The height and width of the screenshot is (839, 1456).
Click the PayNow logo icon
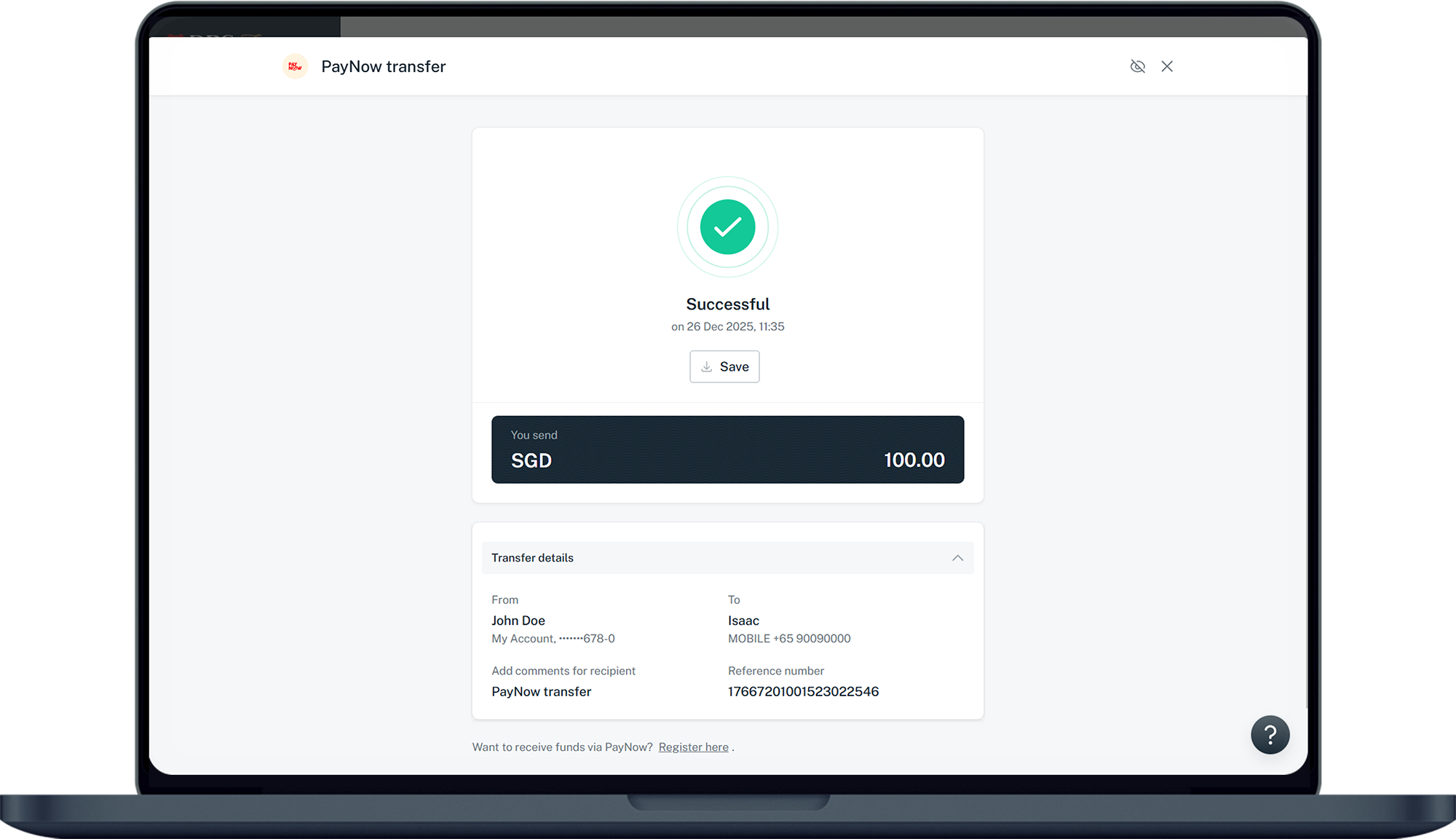pyautogui.click(x=295, y=66)
